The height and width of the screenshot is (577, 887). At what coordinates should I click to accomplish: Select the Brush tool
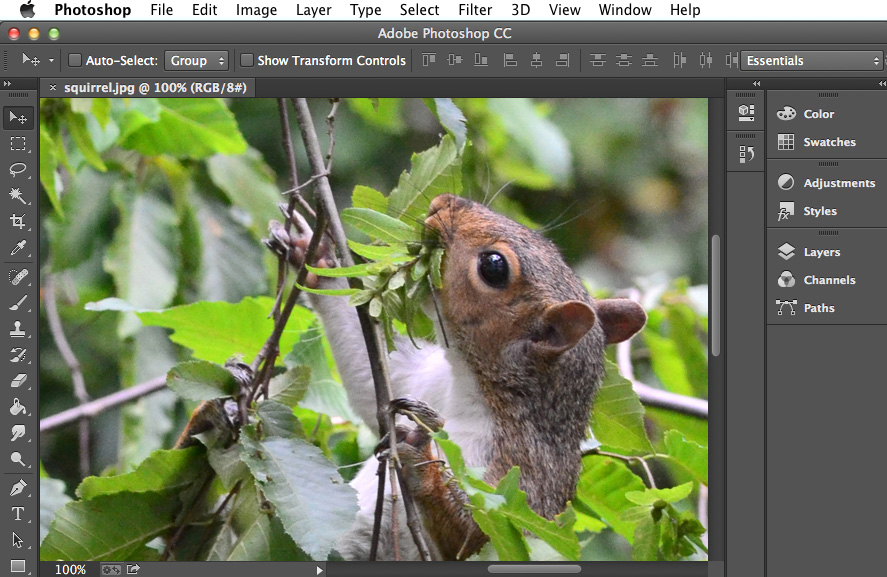pos(18,303)
